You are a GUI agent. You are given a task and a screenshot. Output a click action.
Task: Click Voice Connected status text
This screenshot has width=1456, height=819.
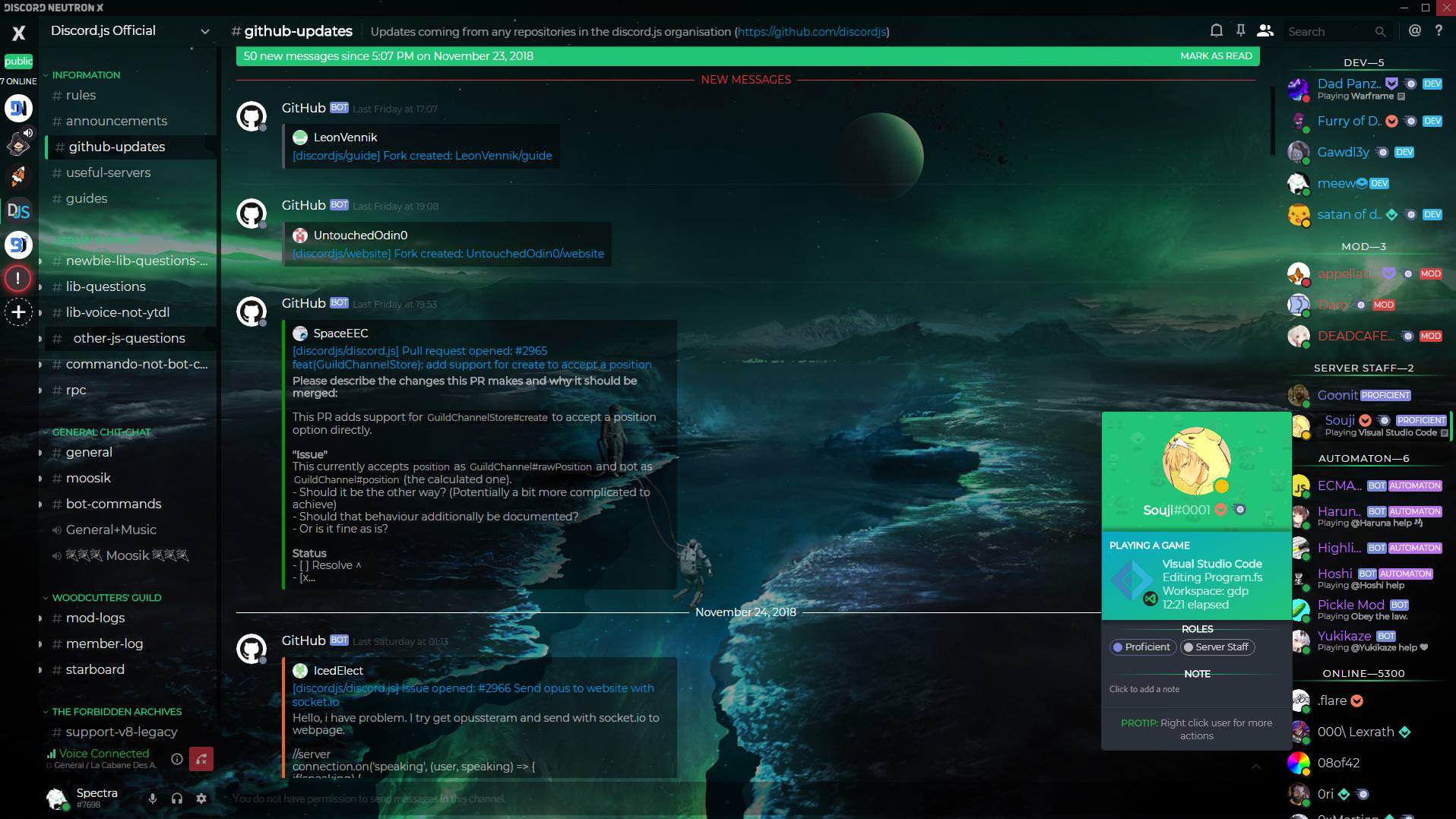(104, 754)
